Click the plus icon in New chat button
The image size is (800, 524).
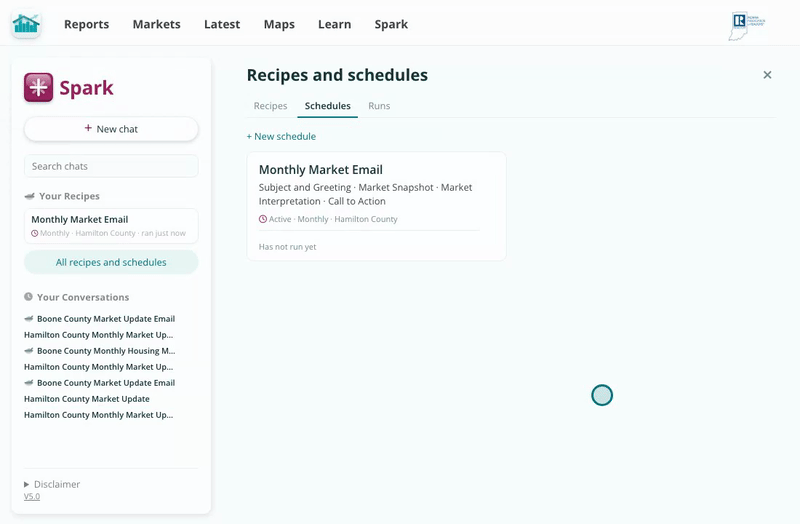[x=88, y=128]
